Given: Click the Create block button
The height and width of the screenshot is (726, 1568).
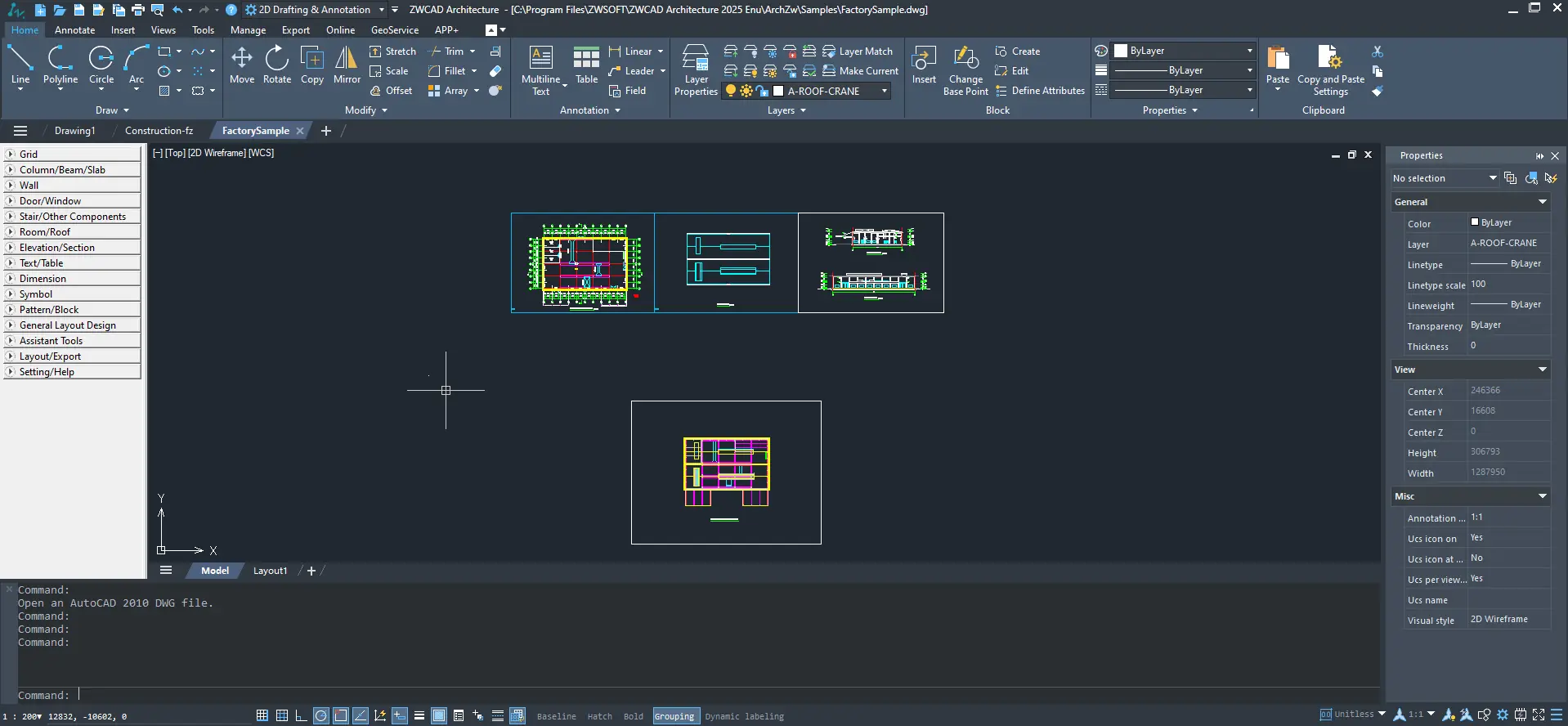Looking at the screenshot, I should click(x=1018, y=52).
